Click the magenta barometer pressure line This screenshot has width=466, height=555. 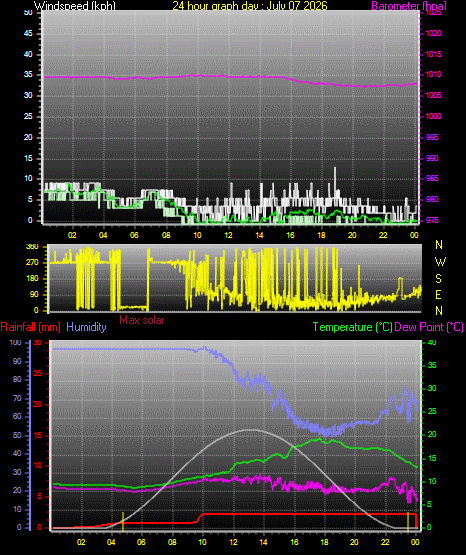(x=230, y=77)
